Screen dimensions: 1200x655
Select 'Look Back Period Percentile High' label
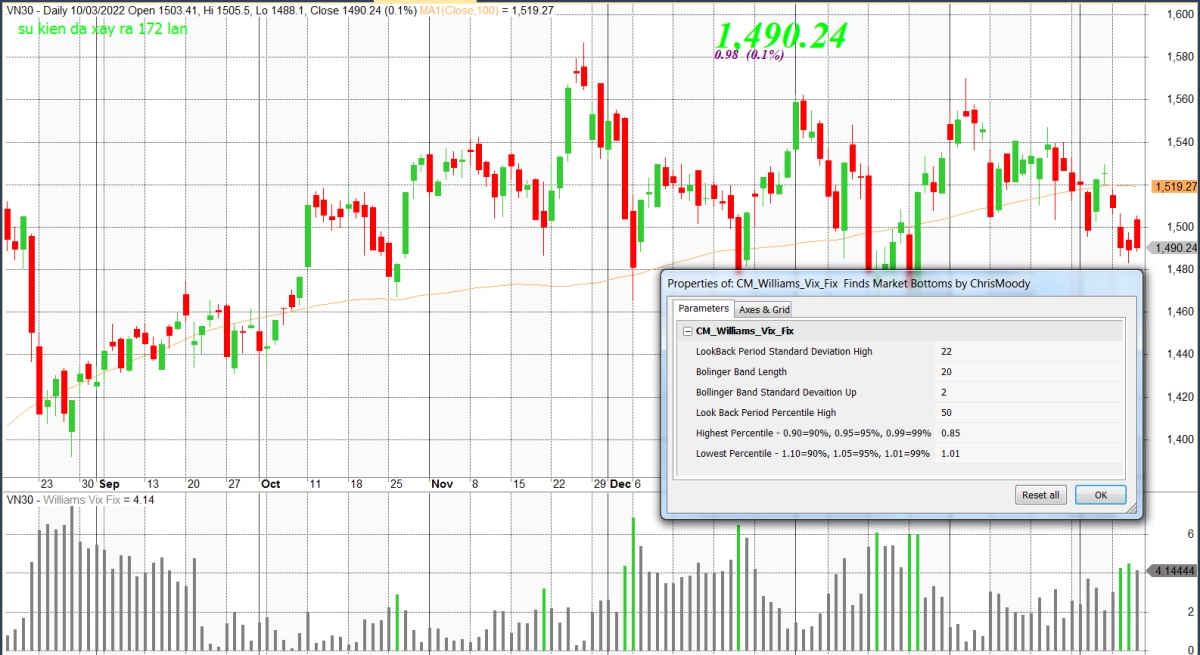point(766,413)
